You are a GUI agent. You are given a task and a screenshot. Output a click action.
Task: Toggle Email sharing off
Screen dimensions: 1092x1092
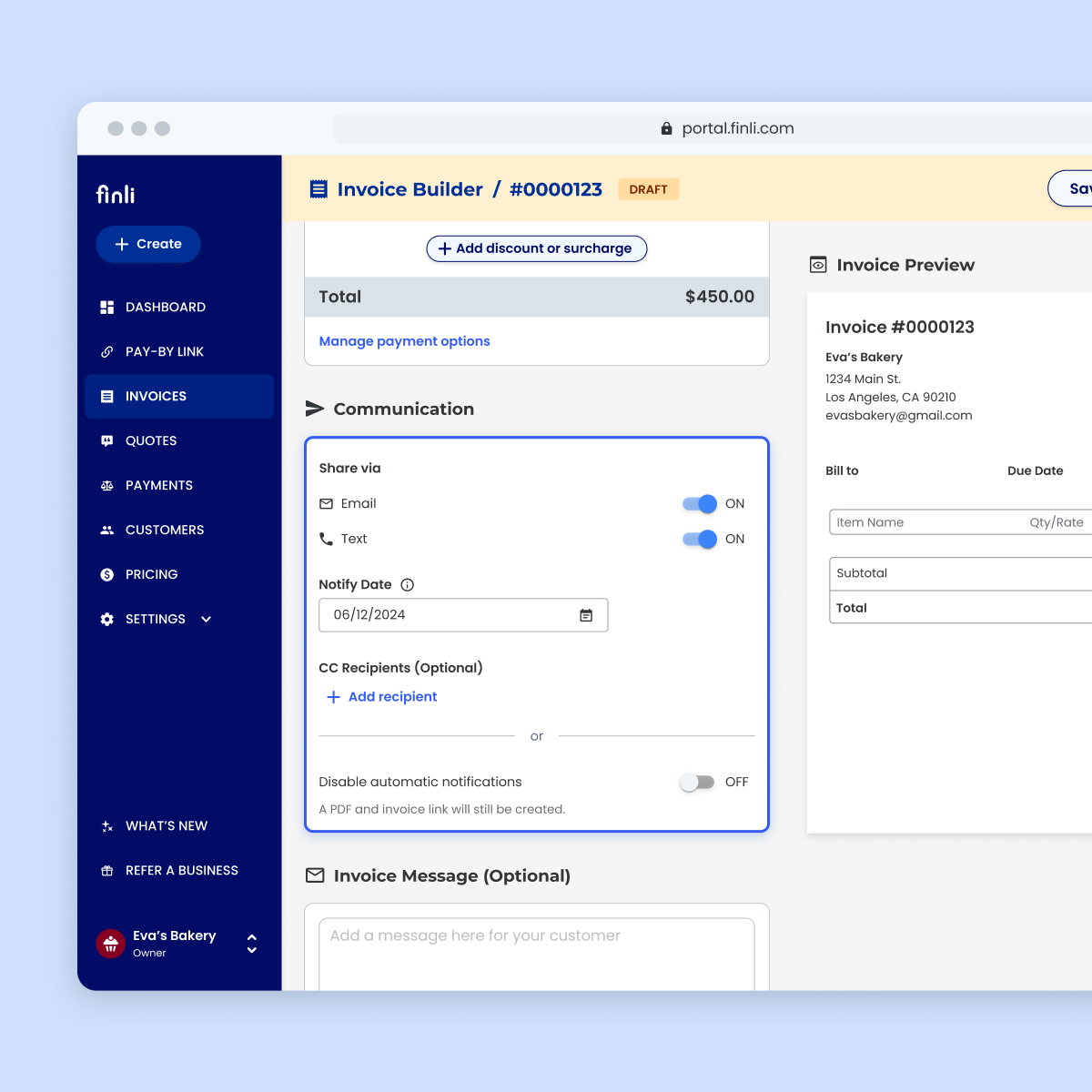pyautogui.click(x=699, y=503)
